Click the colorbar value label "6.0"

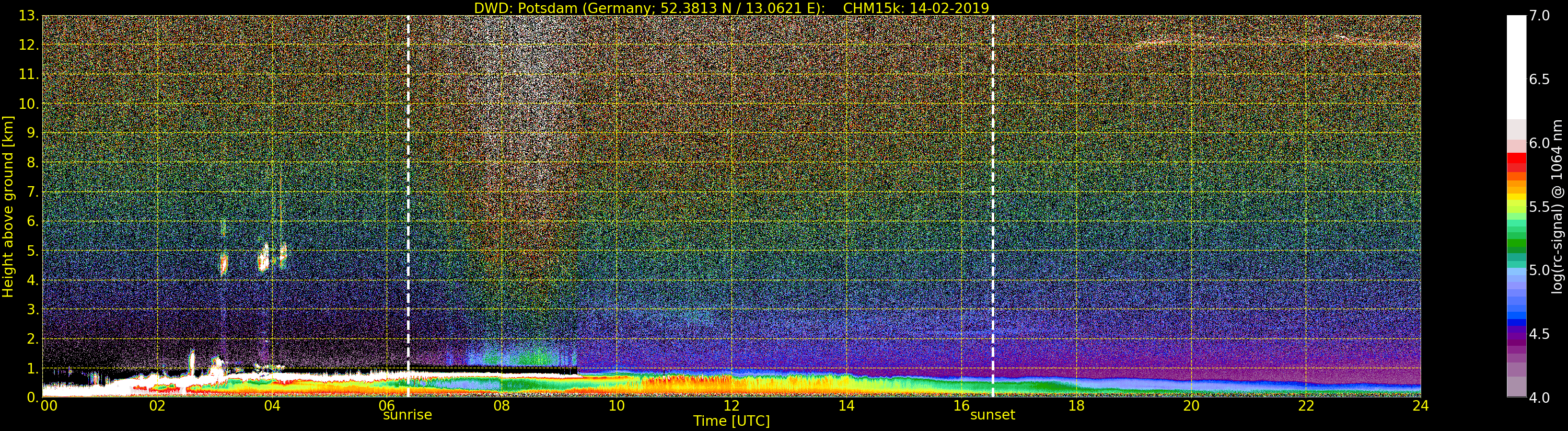1539,143
